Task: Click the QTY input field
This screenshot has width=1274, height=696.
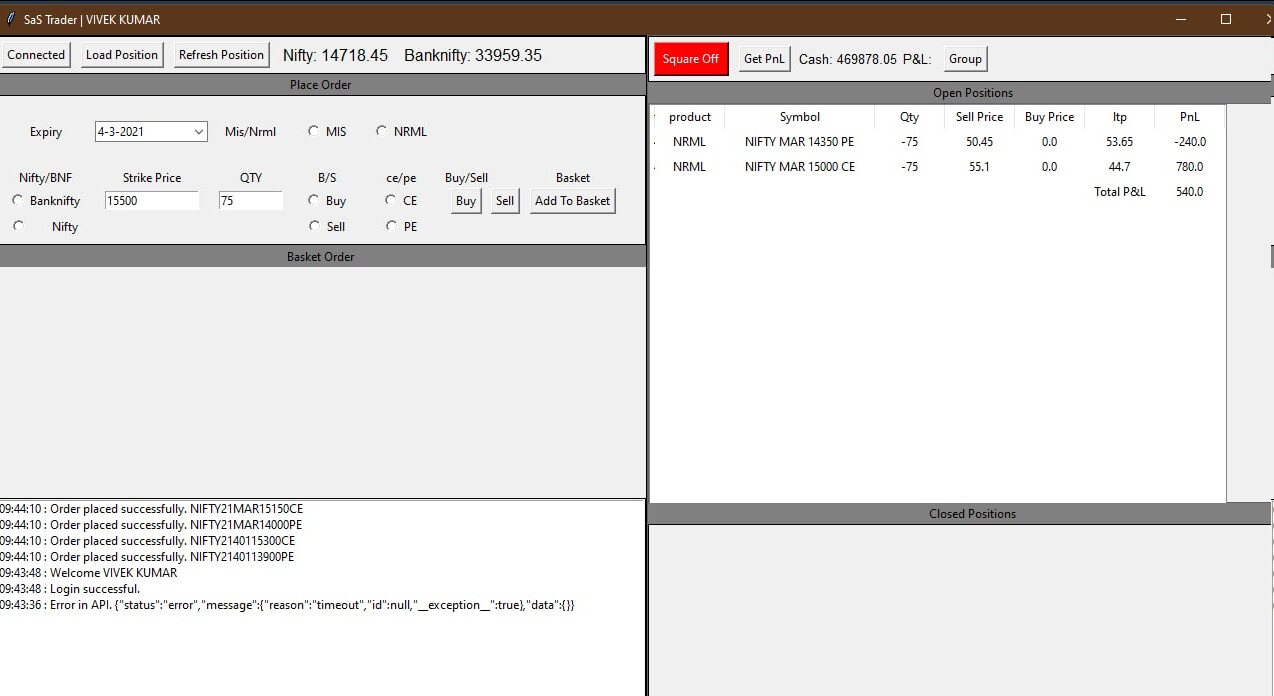Action: tap(250, 201)
